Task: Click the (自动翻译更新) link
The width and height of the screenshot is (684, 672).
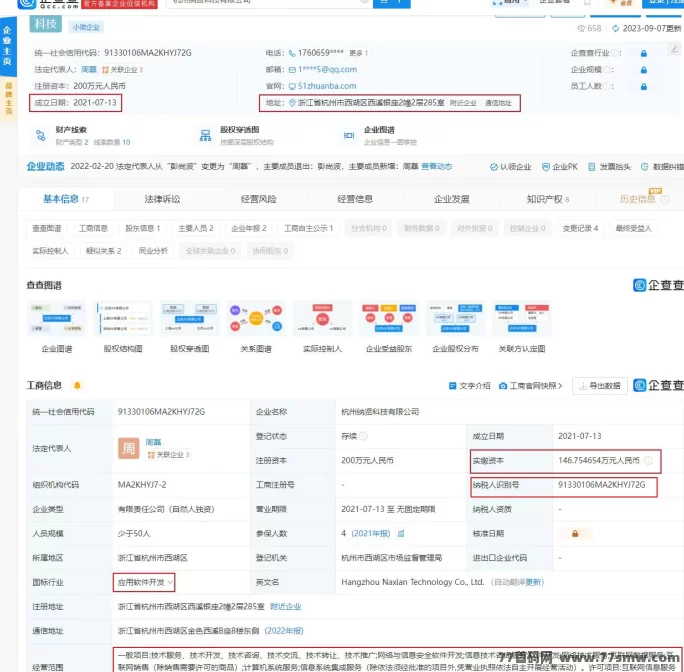Action: point(518,582)
